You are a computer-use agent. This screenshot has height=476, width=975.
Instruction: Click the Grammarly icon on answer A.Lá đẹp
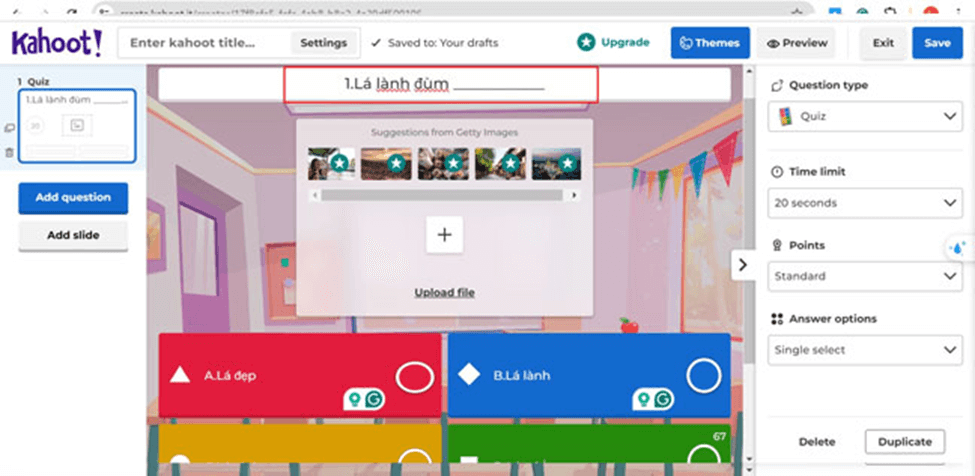[x=374, y=398]
